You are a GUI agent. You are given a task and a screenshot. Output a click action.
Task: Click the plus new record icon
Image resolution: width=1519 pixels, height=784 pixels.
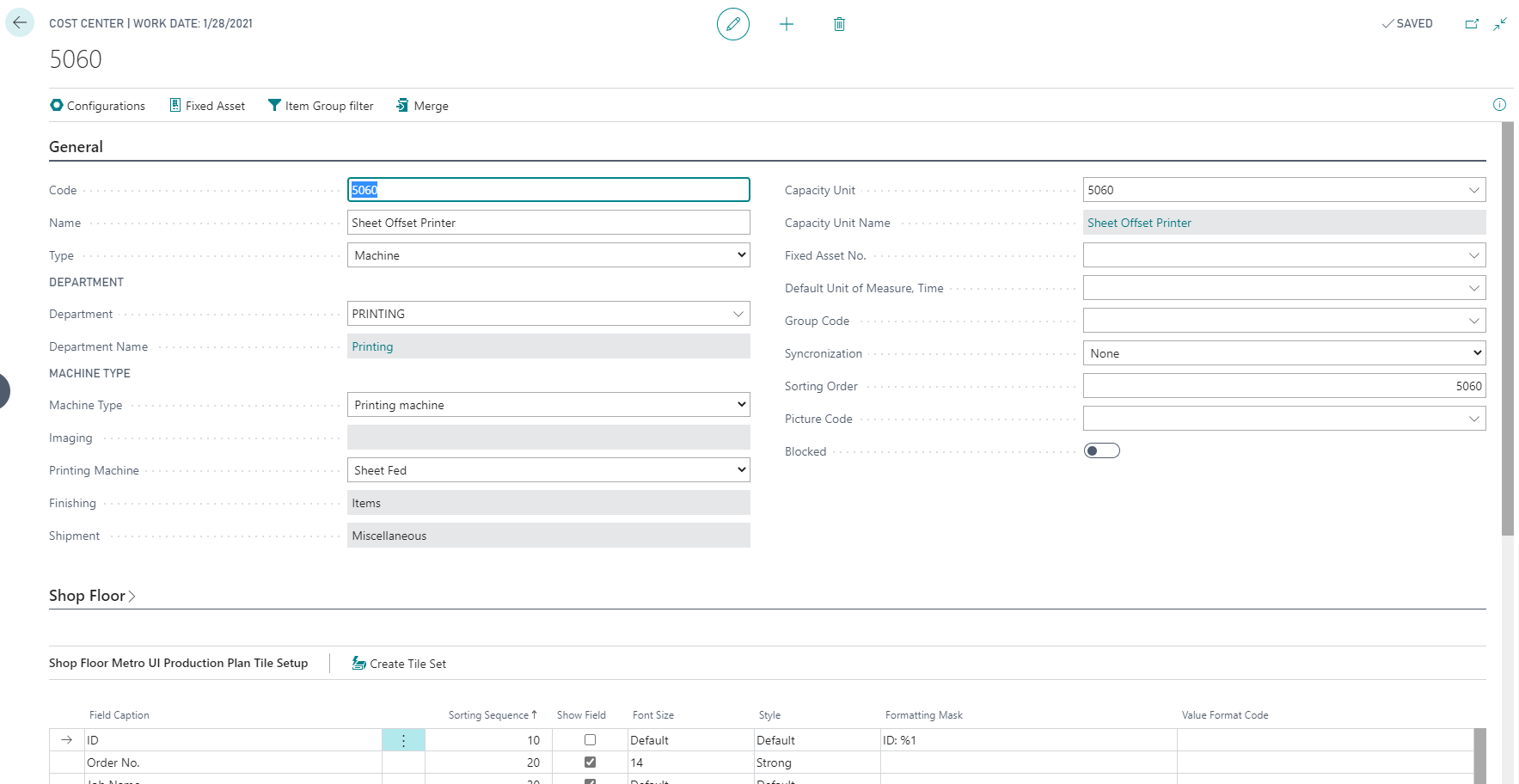tap(786, 24)
